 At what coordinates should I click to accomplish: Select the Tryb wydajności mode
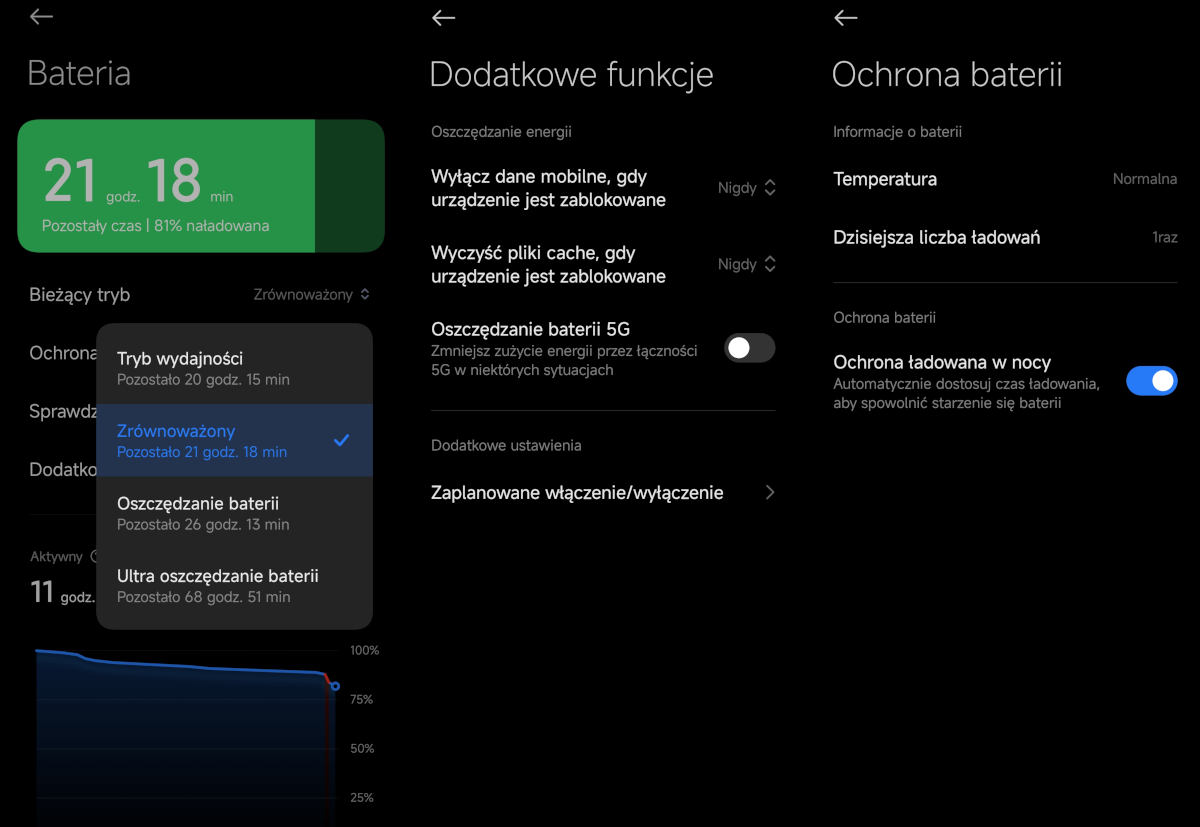click(x=234, y=368)
